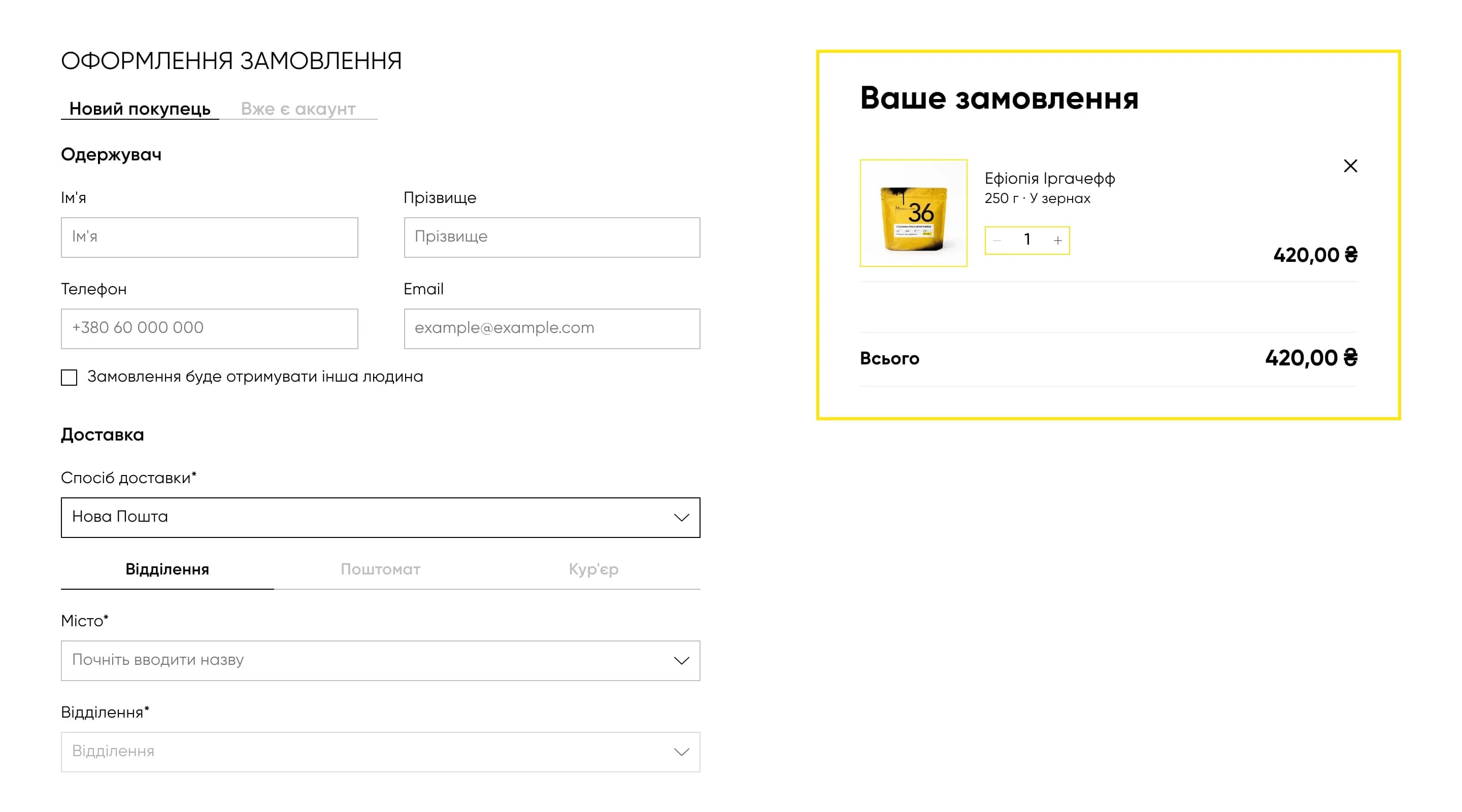1462x812 pixels.
Task: Remove Ефіопія Іргачефф item with X icon
Action: point(1350,165)
